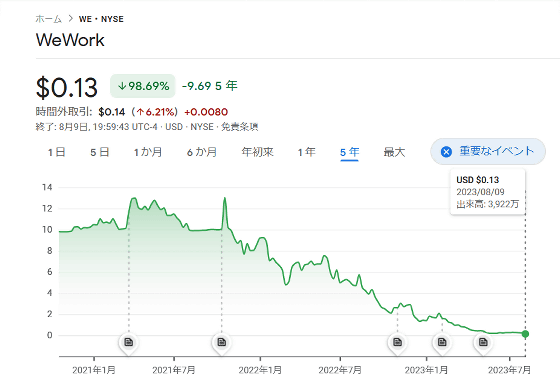Click the ↑6.21% after-hours change
This screenshot has height=385, width=560.
coord(156,112)
